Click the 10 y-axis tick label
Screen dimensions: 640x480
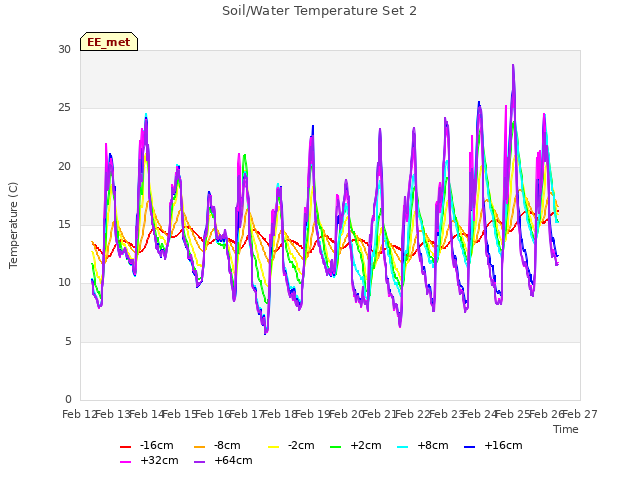tap(64, 282)
